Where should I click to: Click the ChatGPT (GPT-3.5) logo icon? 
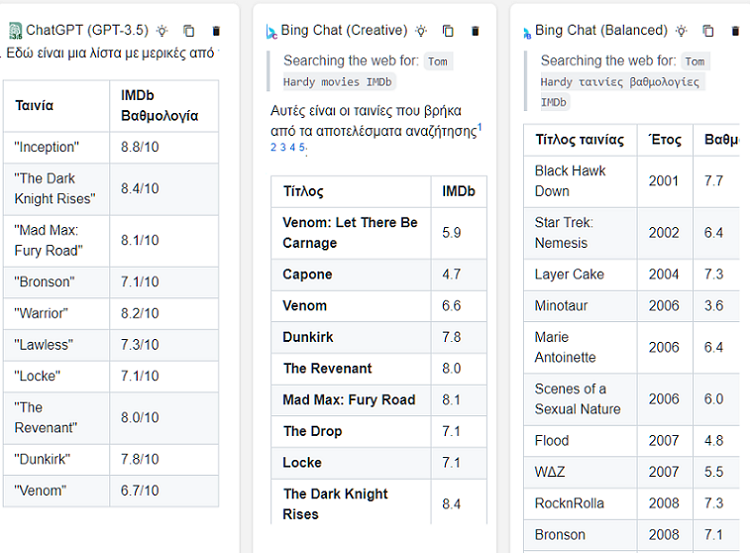tap(15, 31)
